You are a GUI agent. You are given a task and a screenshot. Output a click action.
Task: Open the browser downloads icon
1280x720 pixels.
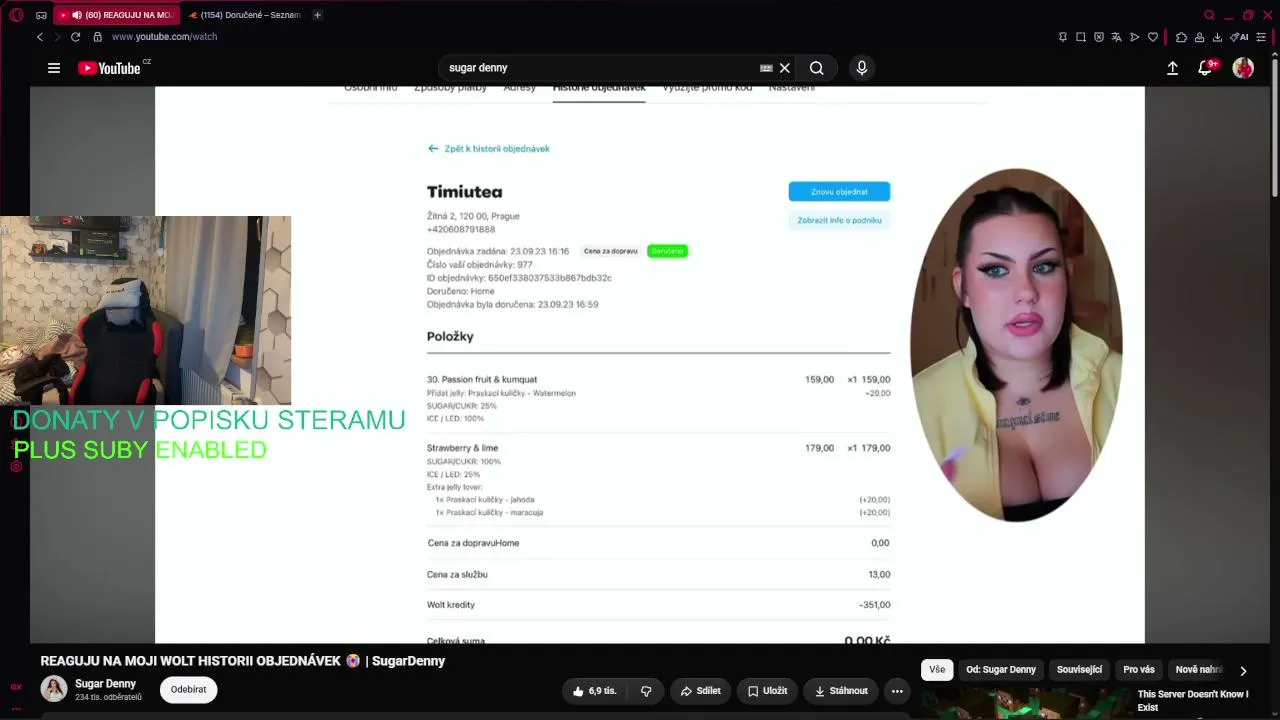click(1217, 37)
